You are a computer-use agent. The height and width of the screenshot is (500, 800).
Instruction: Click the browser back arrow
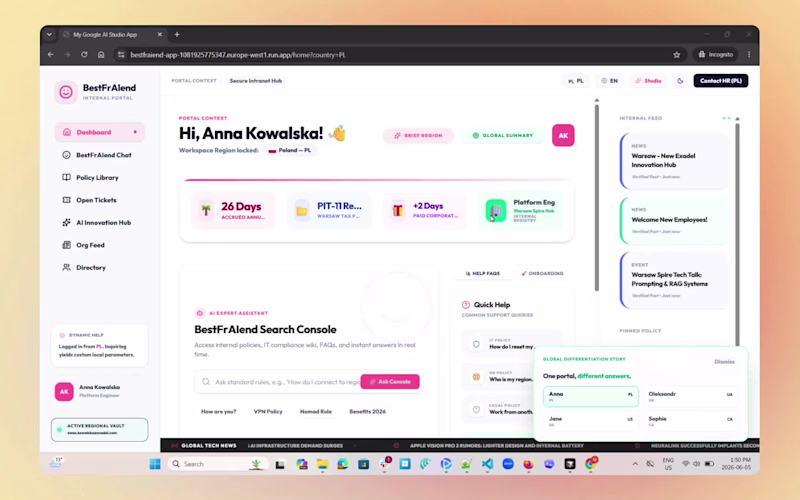[x=51, y=55]
